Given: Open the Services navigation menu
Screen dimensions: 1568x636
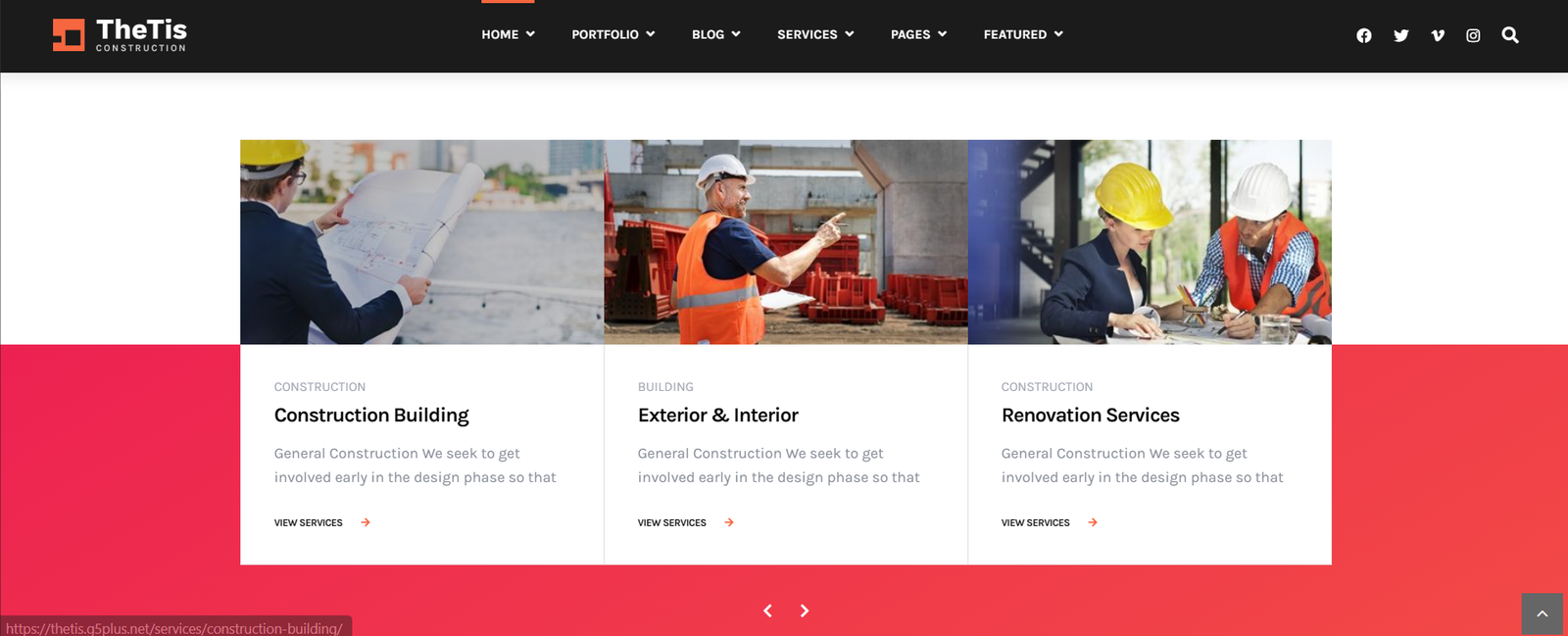Looking at the screenshot, I should 815,34.
